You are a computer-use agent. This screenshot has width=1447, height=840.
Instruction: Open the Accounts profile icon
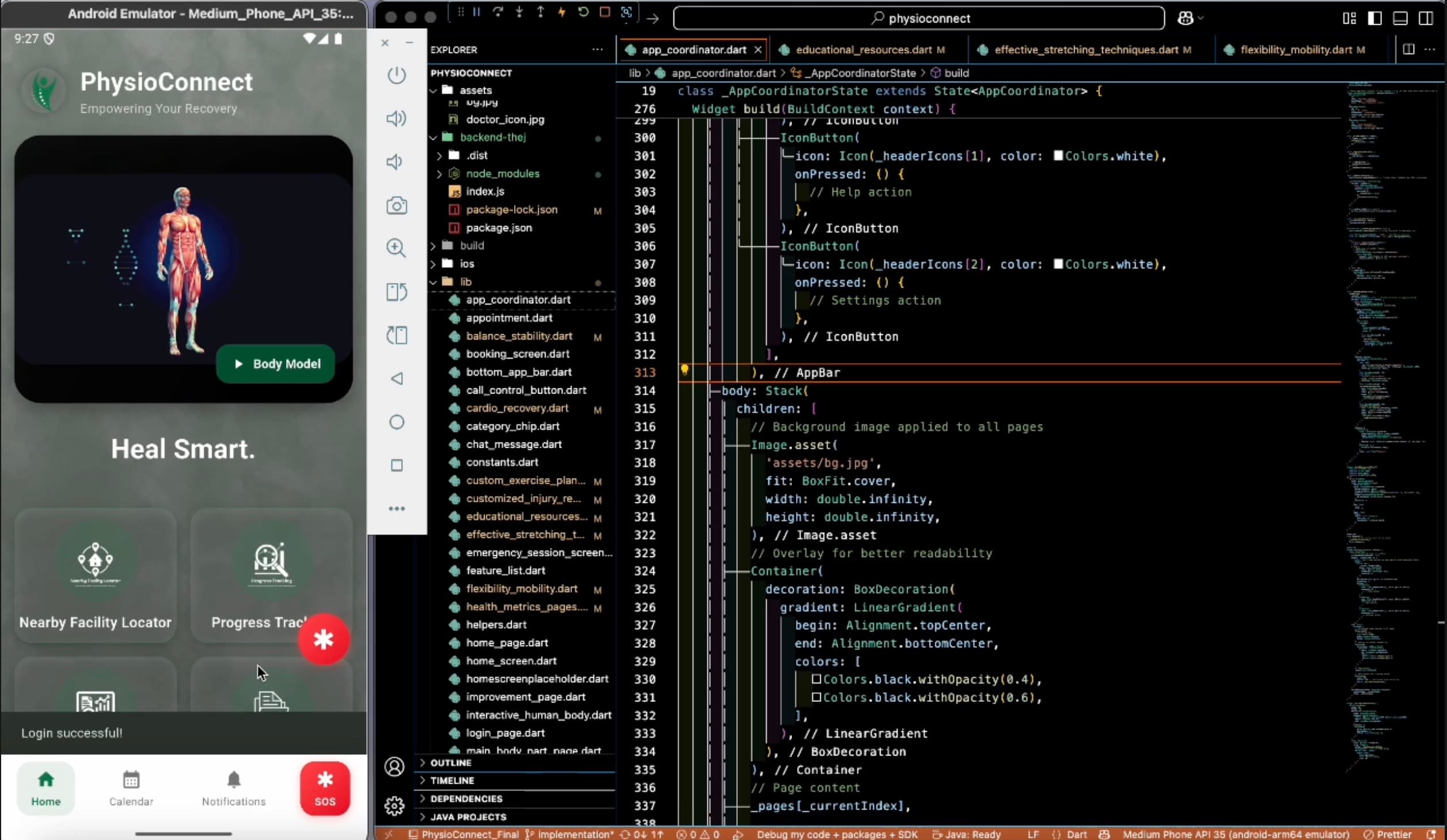tap(394, 766)
